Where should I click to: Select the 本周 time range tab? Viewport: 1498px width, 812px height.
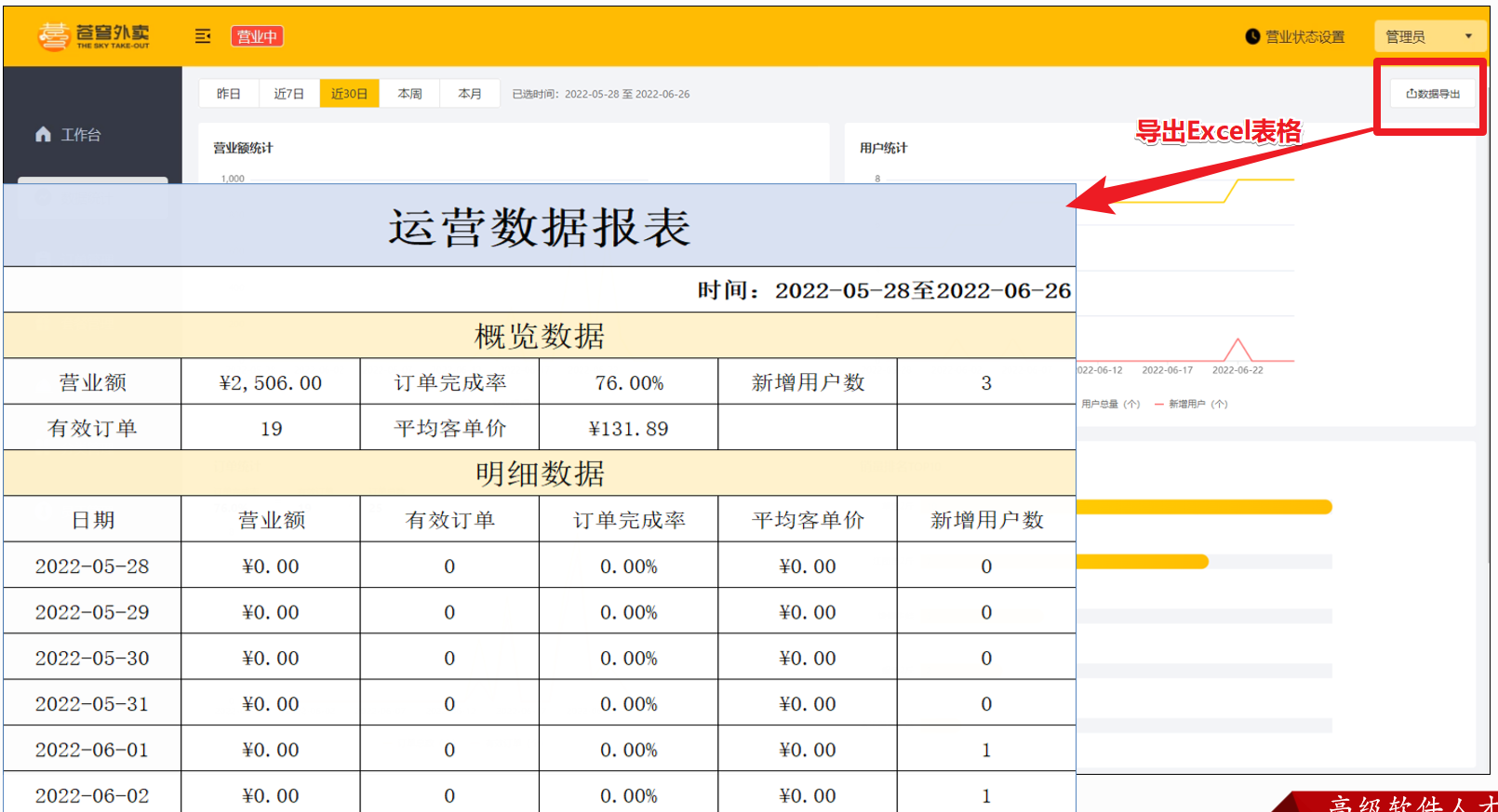tap(409, 94)
